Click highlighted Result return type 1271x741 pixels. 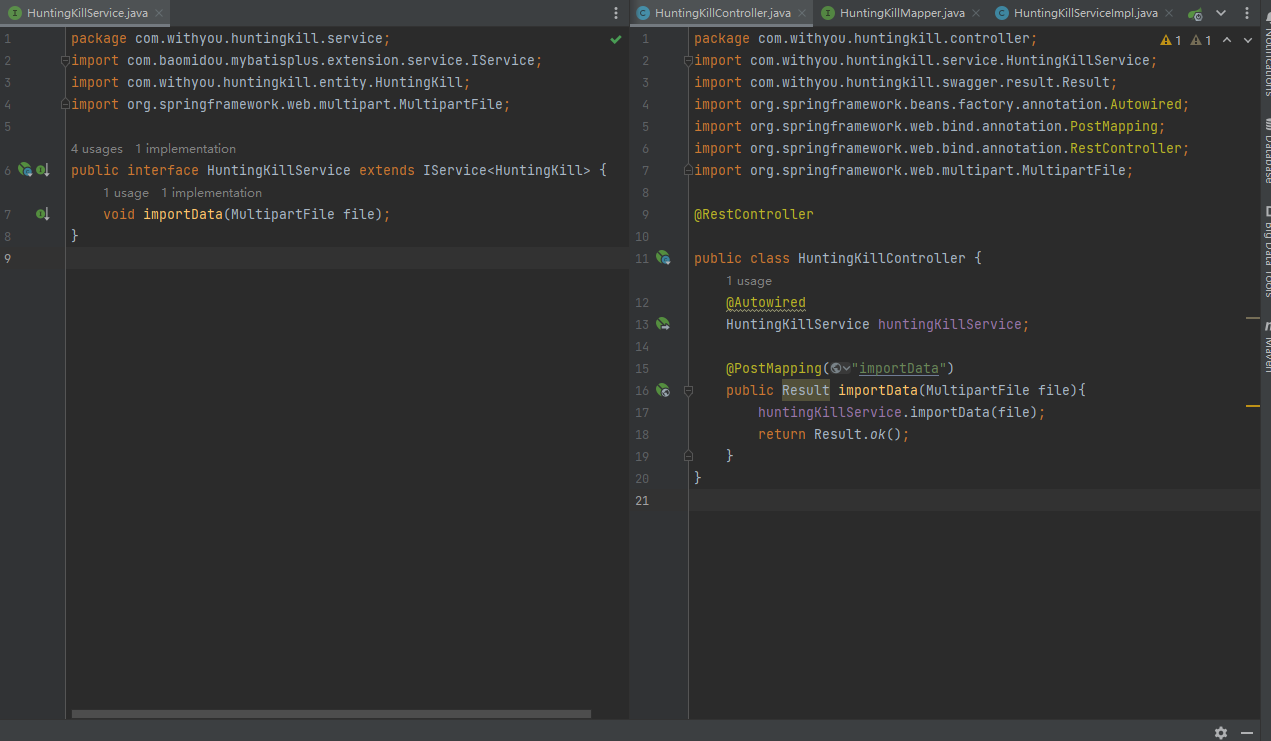[806, 390]
